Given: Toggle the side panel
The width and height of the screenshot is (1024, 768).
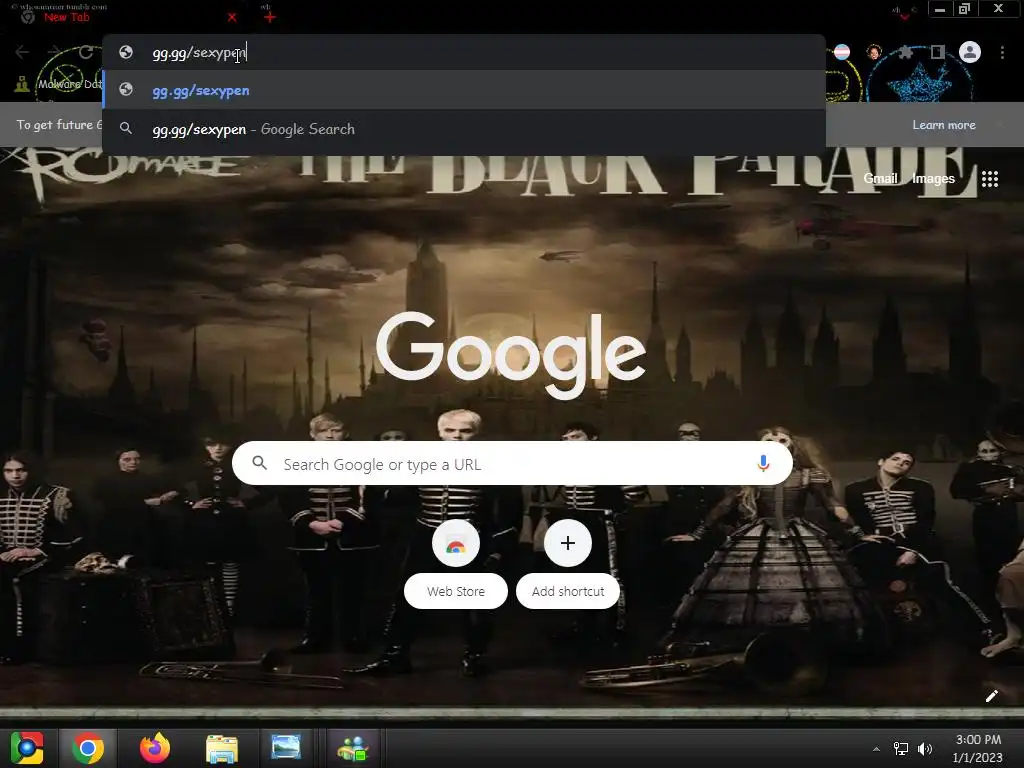Looking at the screenshot, I should click(938, 52).
